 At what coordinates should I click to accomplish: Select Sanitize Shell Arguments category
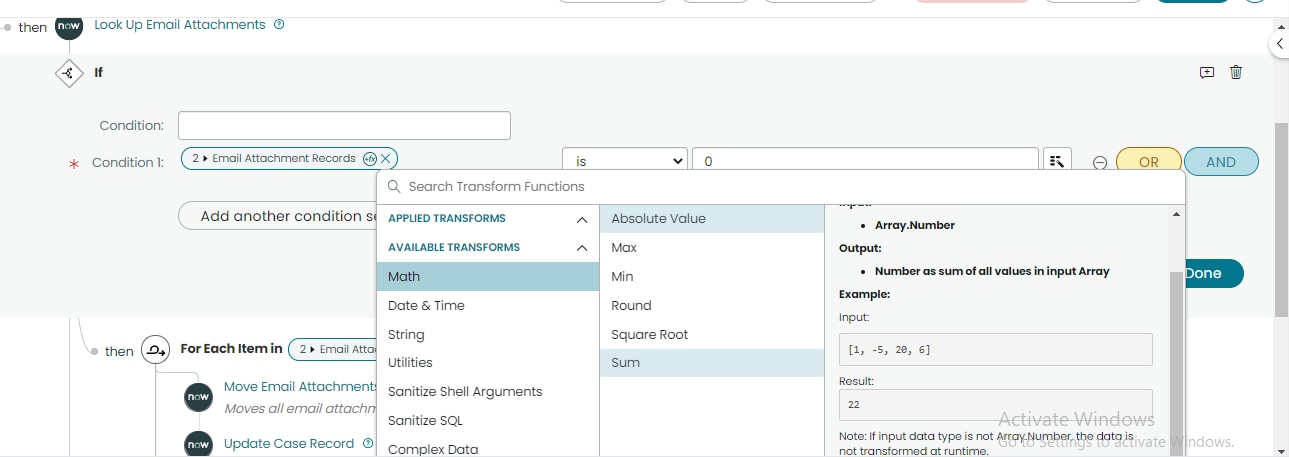[488, 391]
